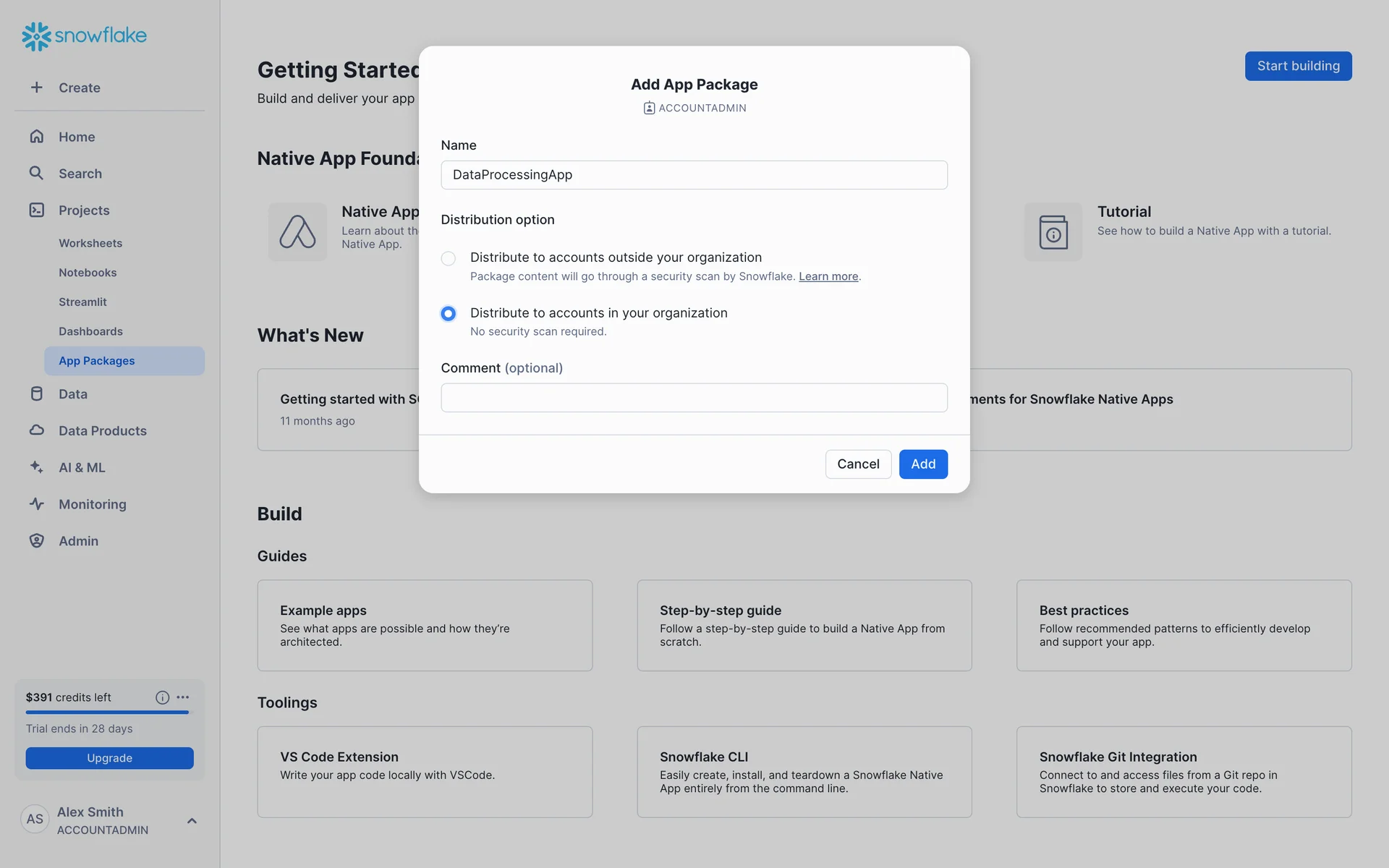
Task: Open the credits three-dots options menu
Action: pyautogui.click(x=183, y=697)
